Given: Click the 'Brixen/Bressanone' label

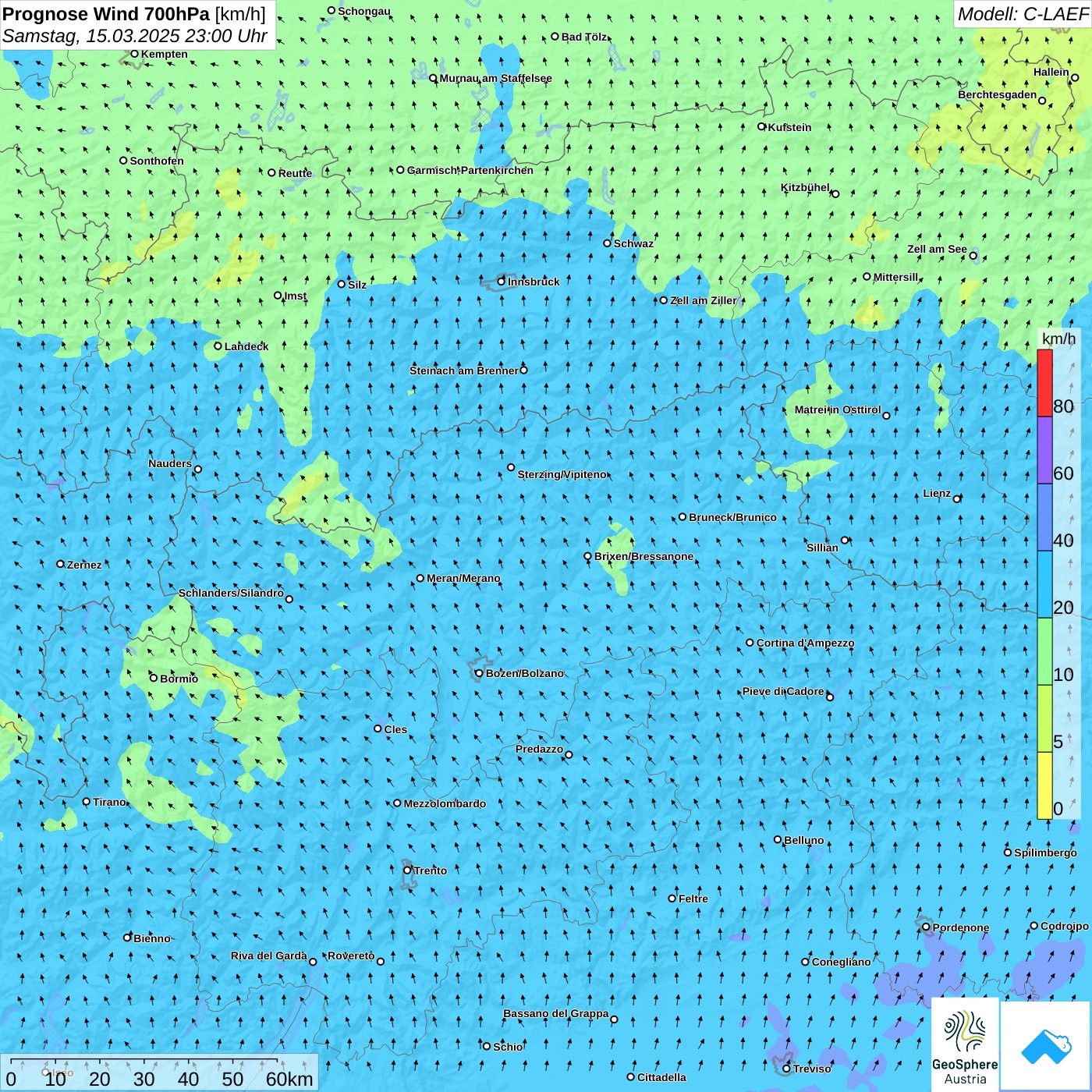Looking at the screenshot, I should pos(643,556).
